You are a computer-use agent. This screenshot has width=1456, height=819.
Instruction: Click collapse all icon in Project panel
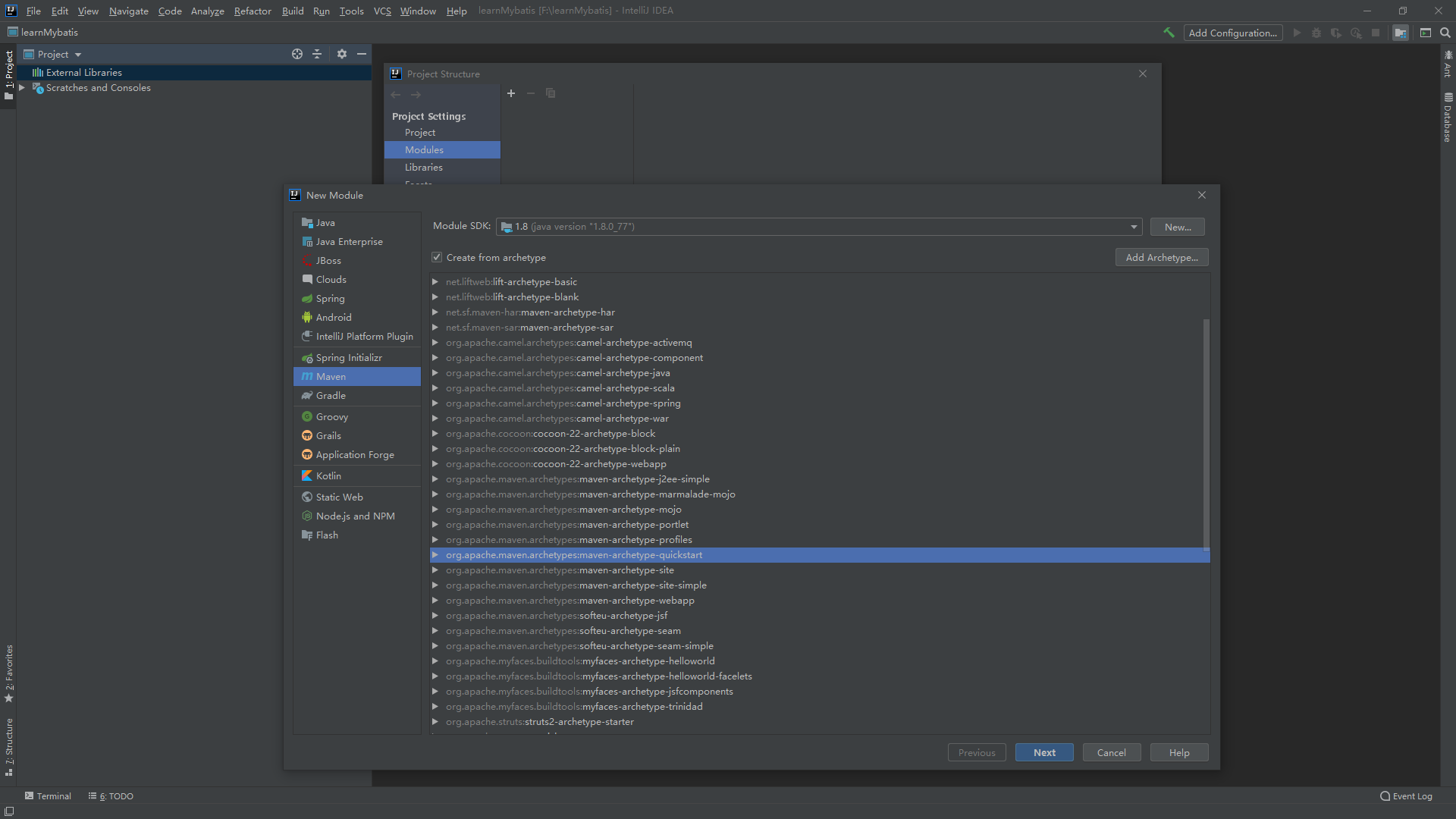click(x=317, y=54)
